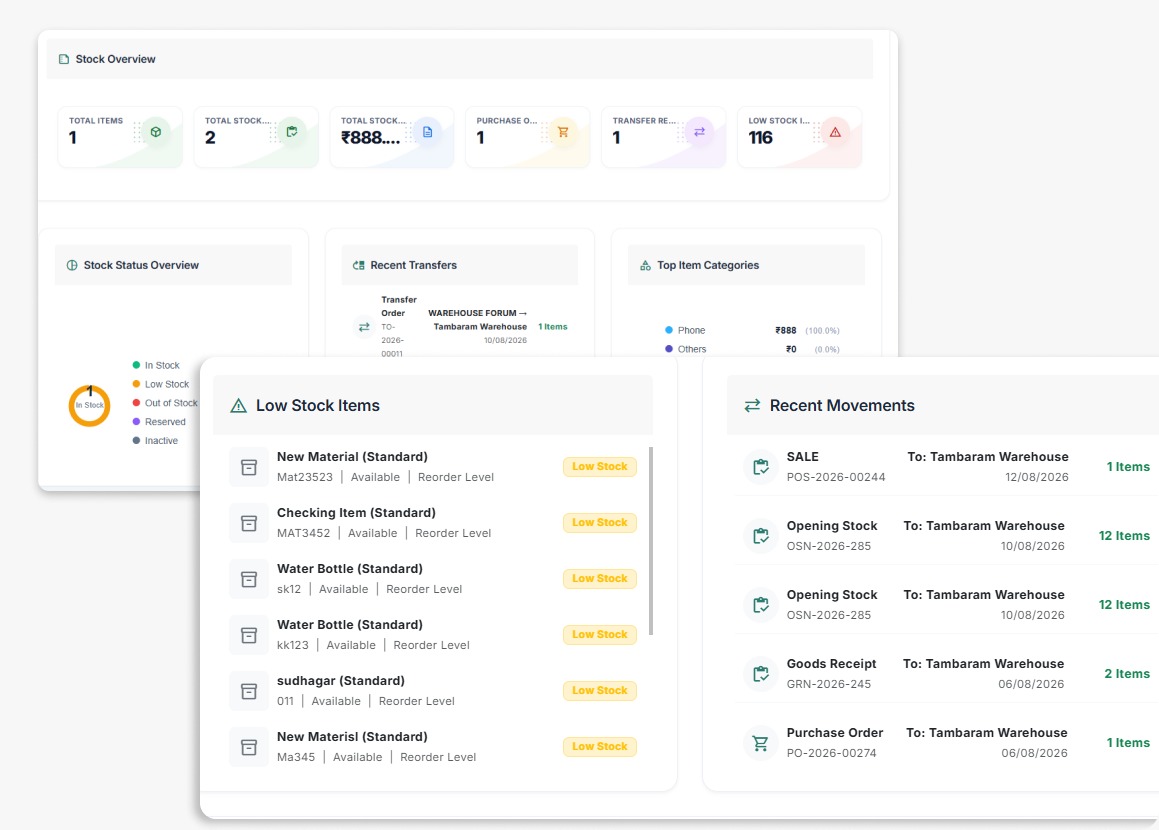Screen dimensions: 1159x830
Task: Click the Stock Overview header icon
Action: (x=64, y=59)
